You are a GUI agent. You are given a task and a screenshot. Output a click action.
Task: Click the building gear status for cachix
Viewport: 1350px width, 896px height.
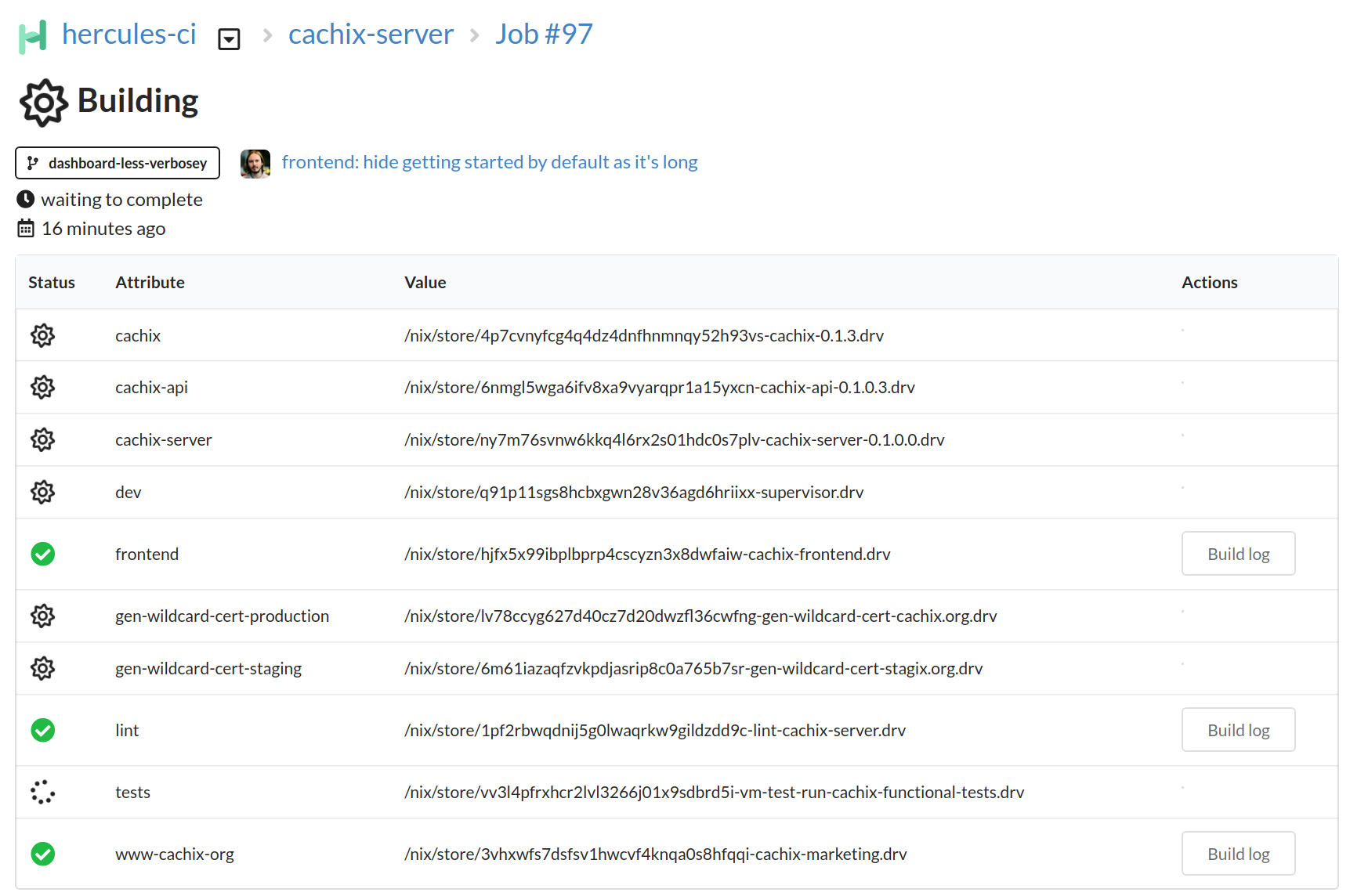tap(43, 335)
